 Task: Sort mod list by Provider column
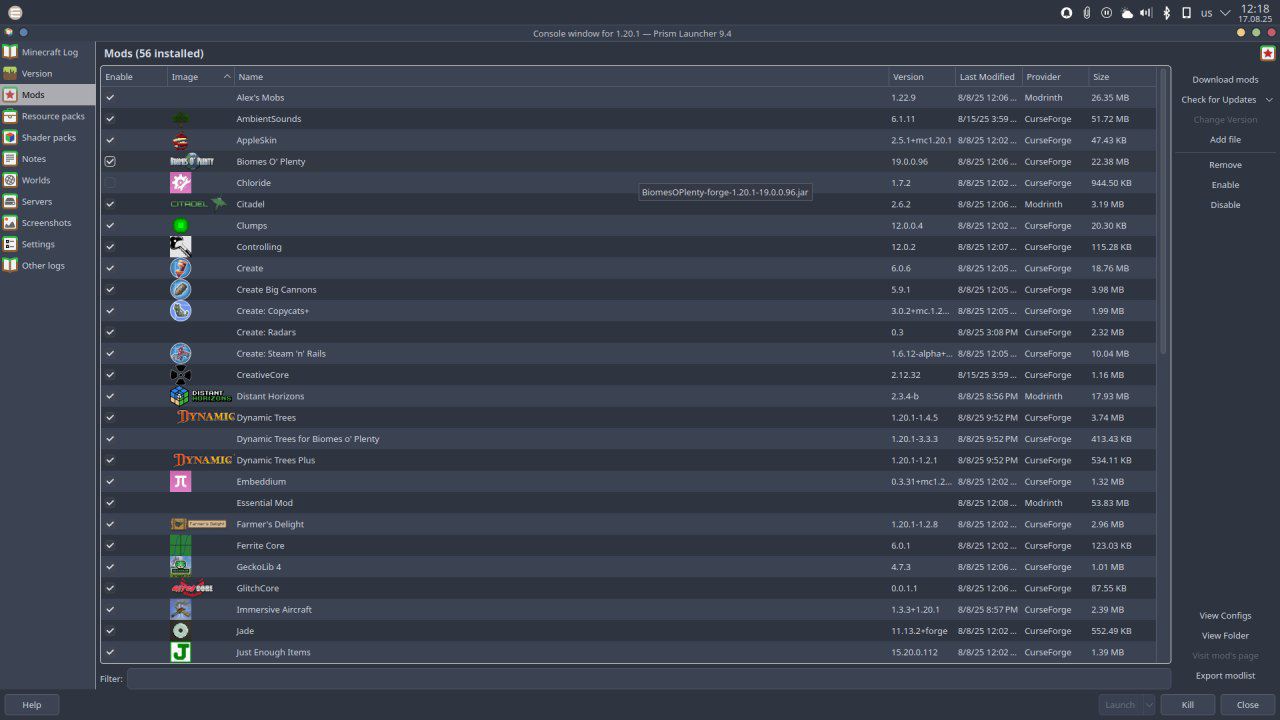[x=1055, y=77]
